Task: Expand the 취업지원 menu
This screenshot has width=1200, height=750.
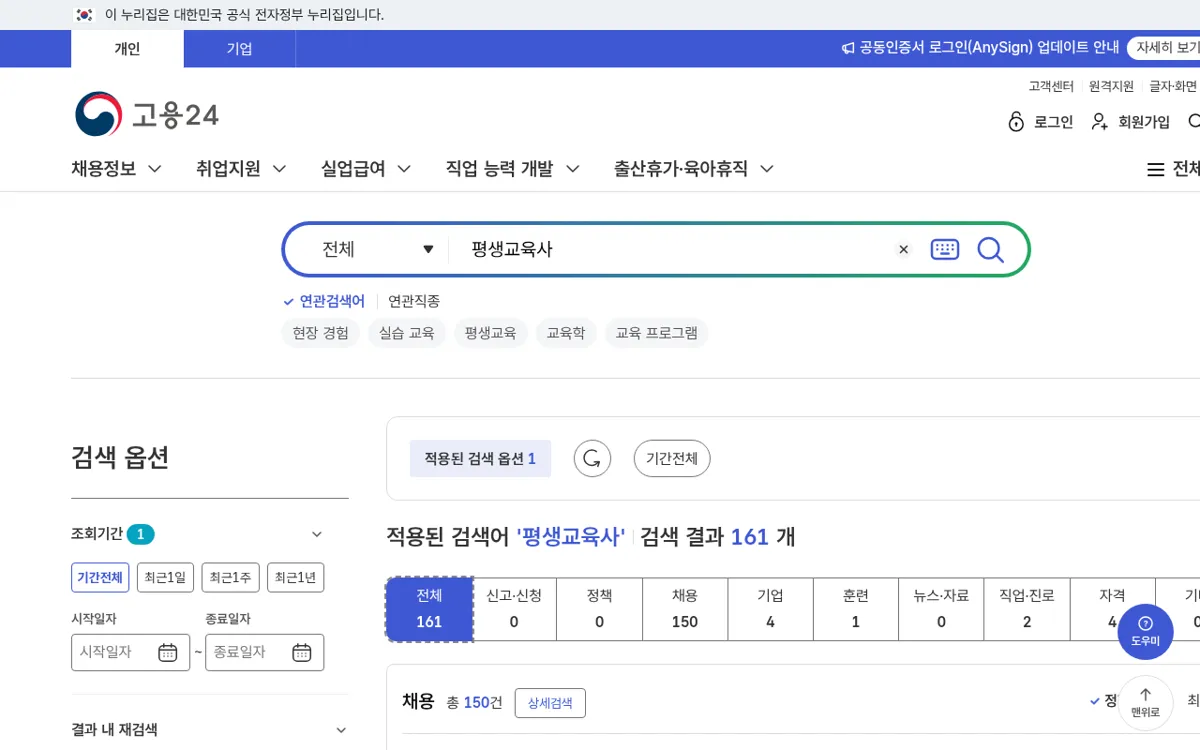Action: click(x=241, y=169)
